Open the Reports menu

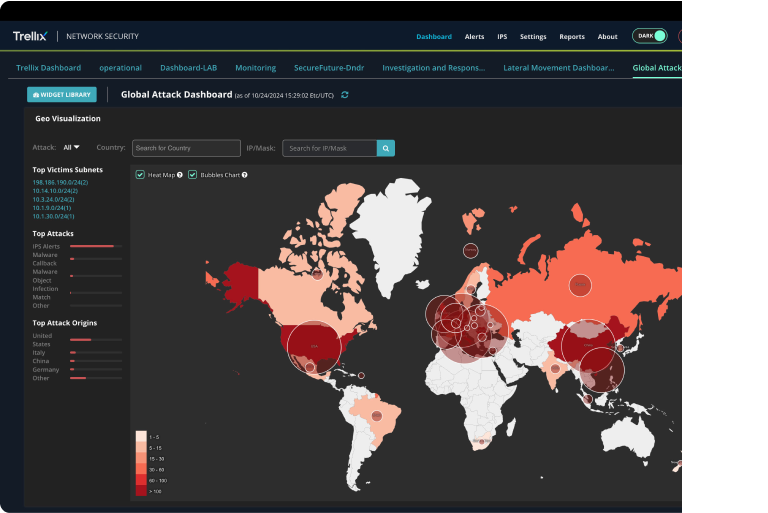click(572, 37)
